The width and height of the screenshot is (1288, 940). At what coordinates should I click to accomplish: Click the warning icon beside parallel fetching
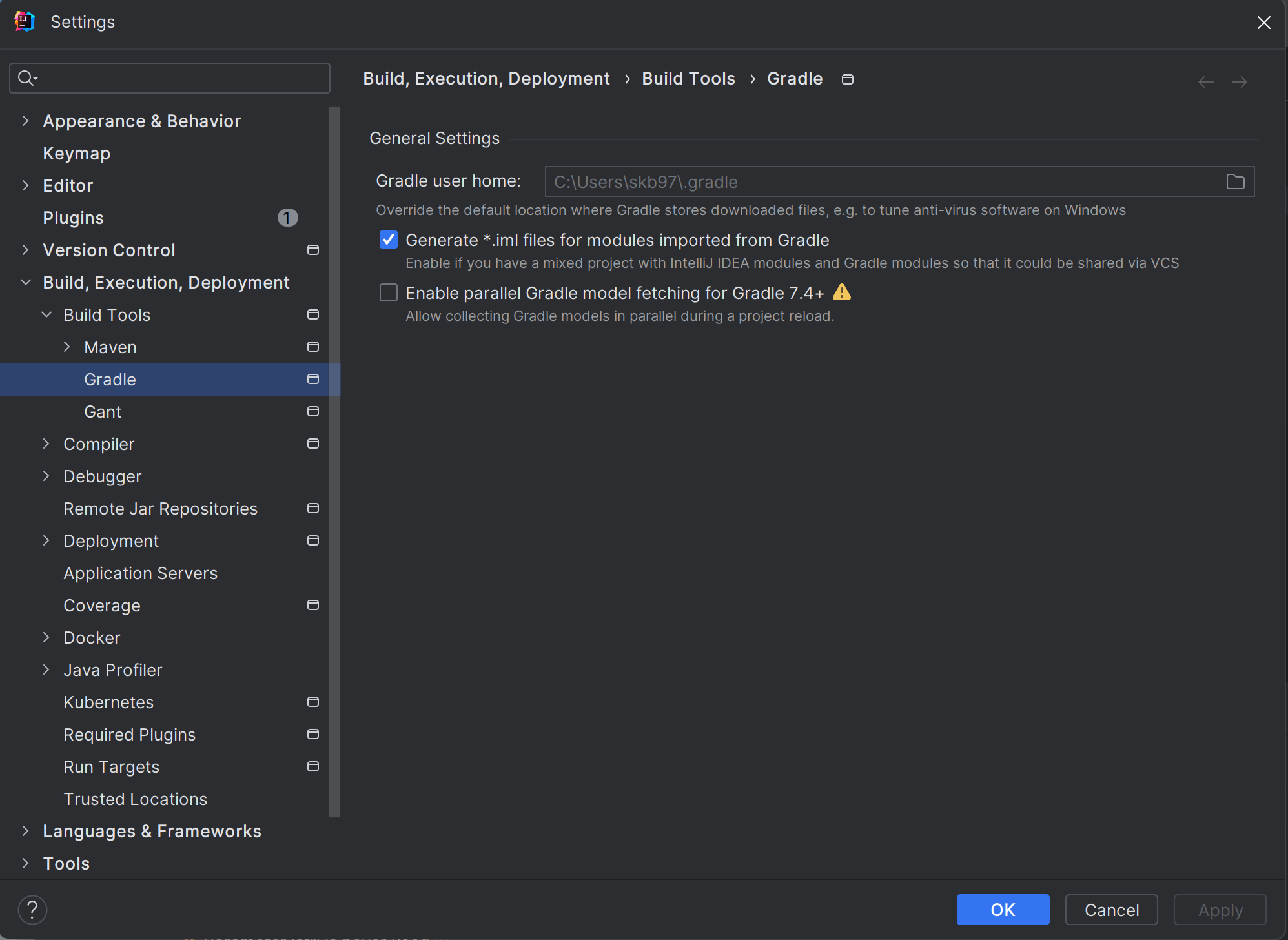(841, 292)
